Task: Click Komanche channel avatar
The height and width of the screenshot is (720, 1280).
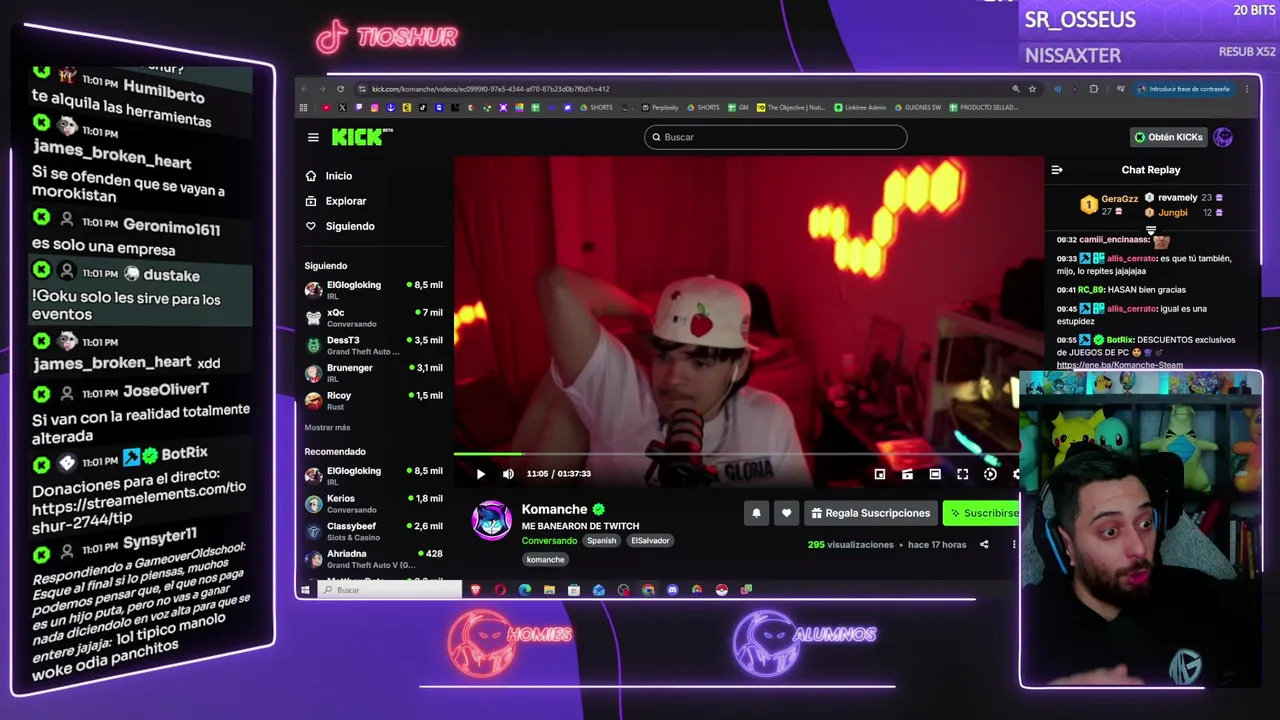Action: [491, 521]
